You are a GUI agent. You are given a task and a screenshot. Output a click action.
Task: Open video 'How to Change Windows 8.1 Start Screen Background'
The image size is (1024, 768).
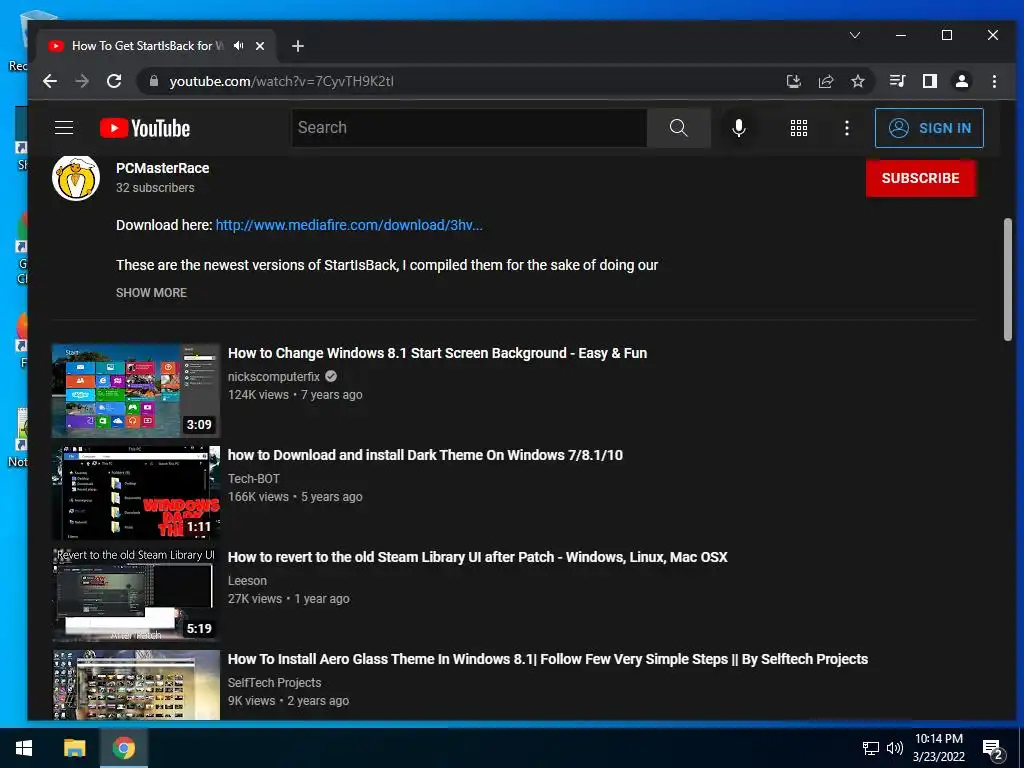438,353
